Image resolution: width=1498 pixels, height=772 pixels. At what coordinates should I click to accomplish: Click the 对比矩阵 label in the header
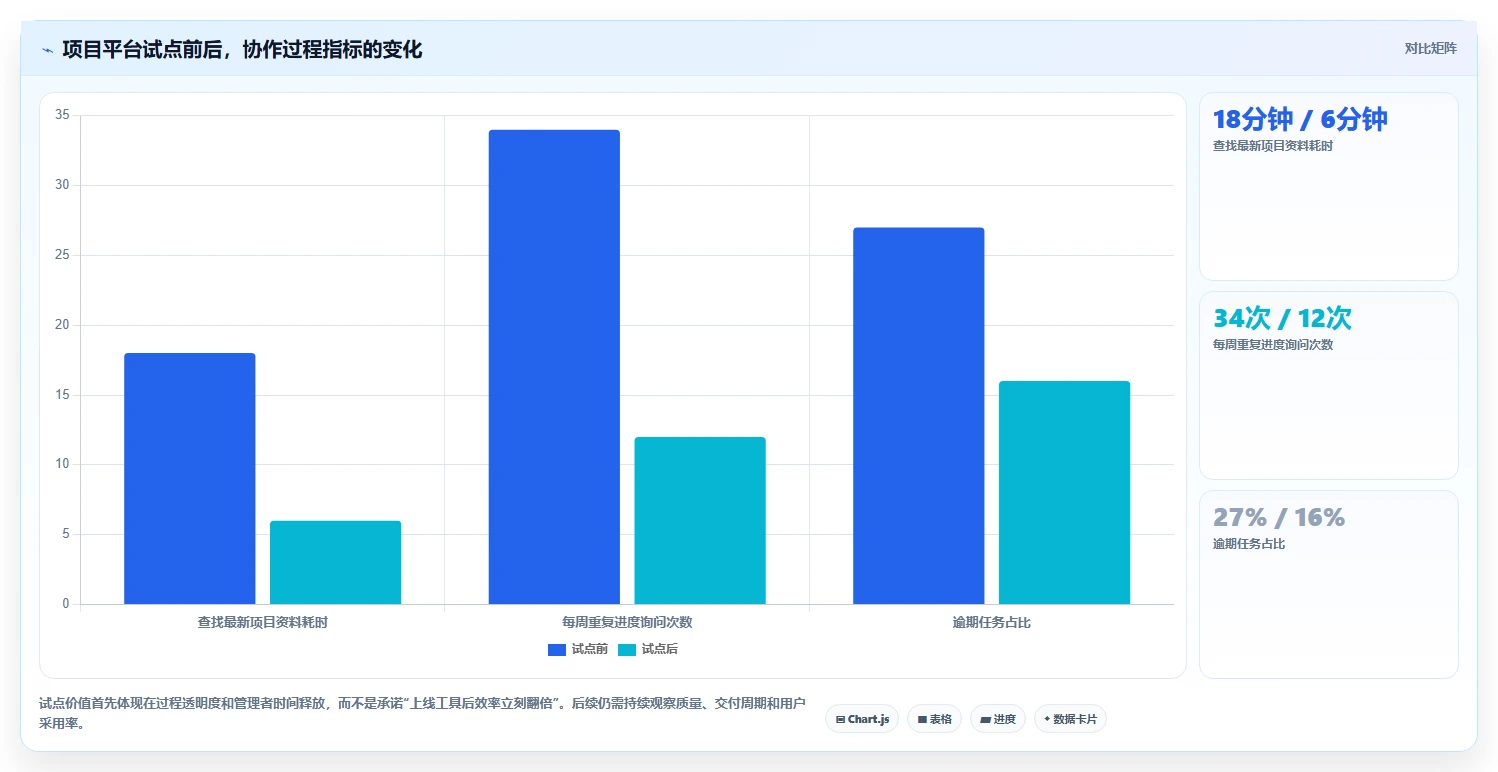(1431, 48)
